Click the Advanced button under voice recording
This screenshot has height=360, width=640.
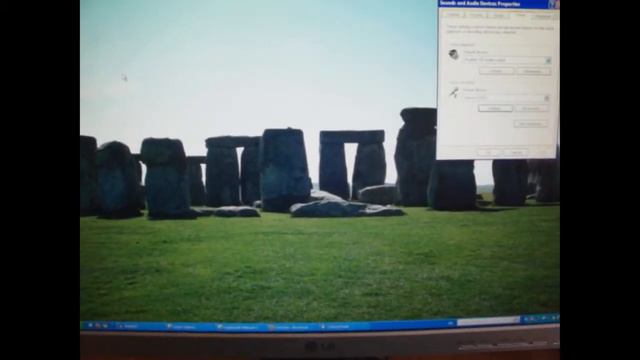pos(531,109)
